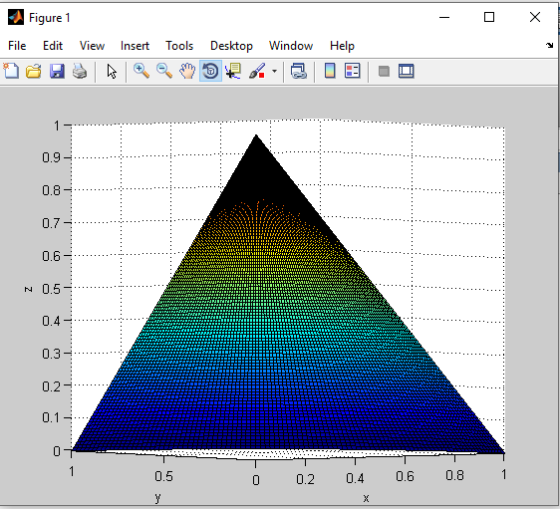This screenshot has width=560, height=509.
Task: Click the y axis label
Action: click(158, 498)
